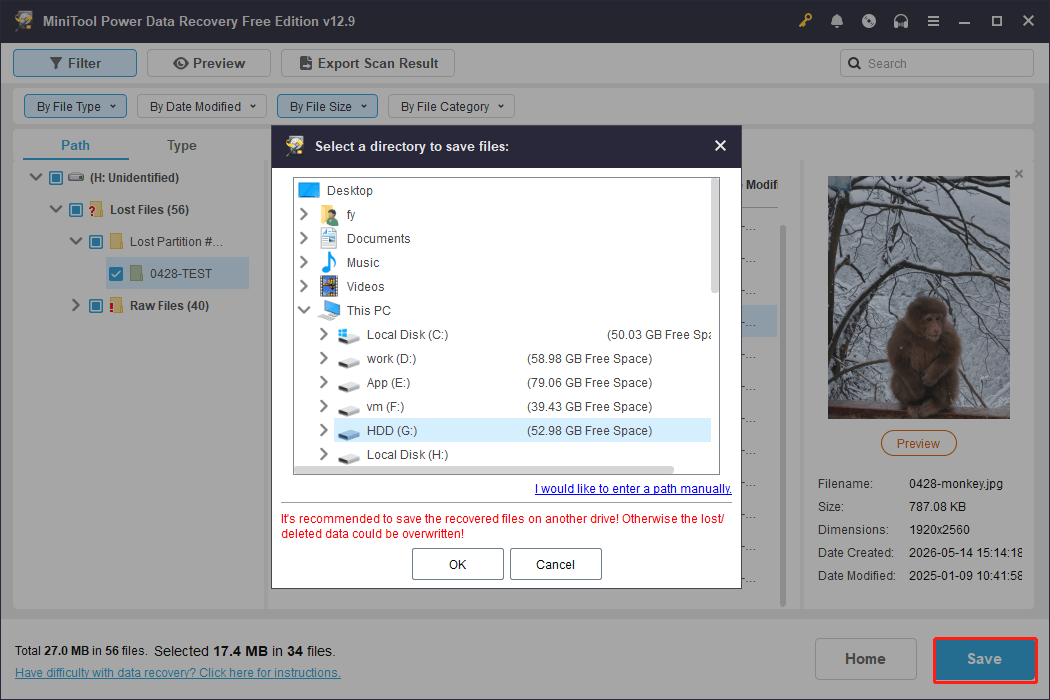
Task: Toggle checkbox for H: Unidentified drive
Action: tap(56, 178)
